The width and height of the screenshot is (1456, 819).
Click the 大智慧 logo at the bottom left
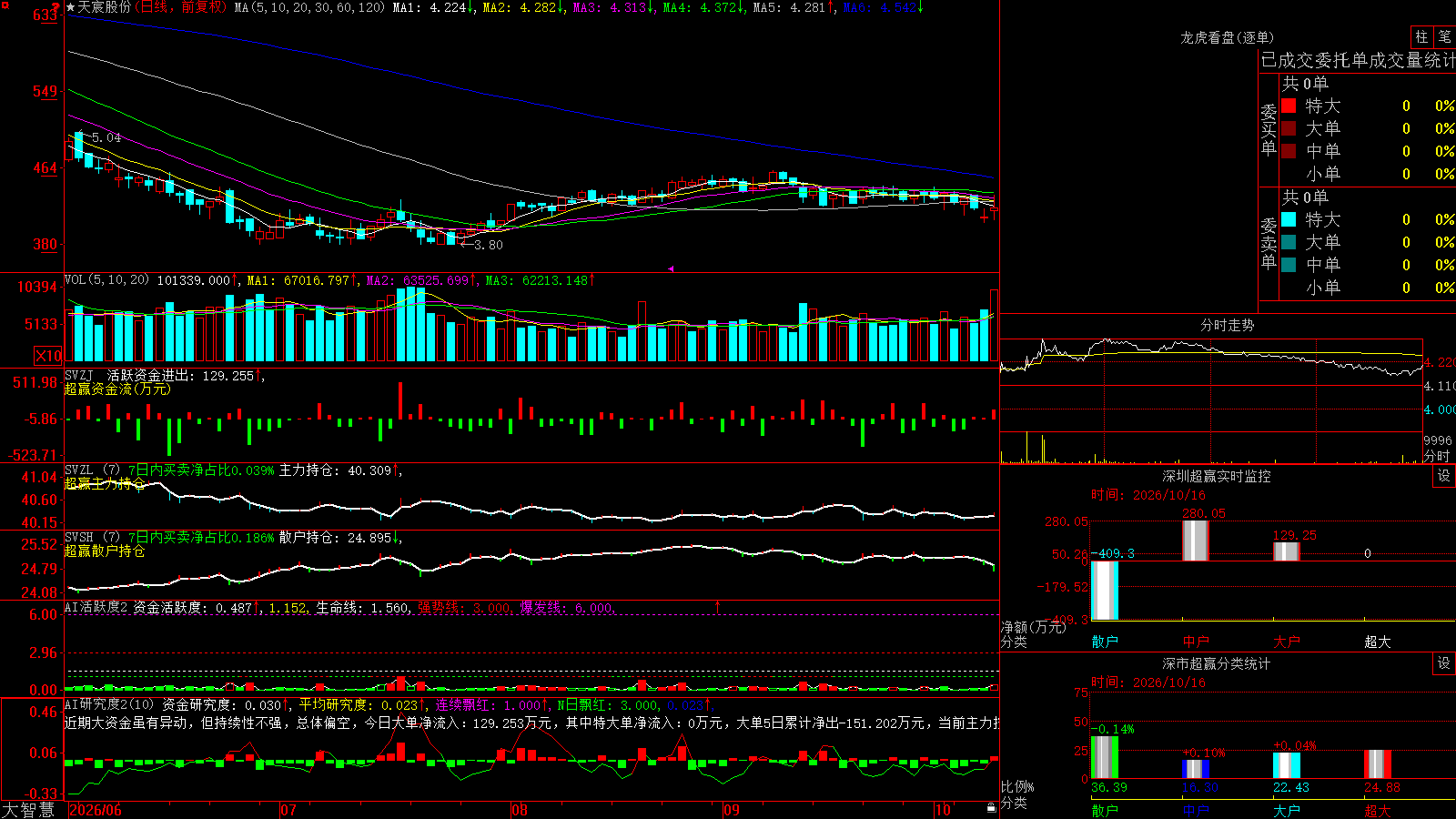pos(28,809)
